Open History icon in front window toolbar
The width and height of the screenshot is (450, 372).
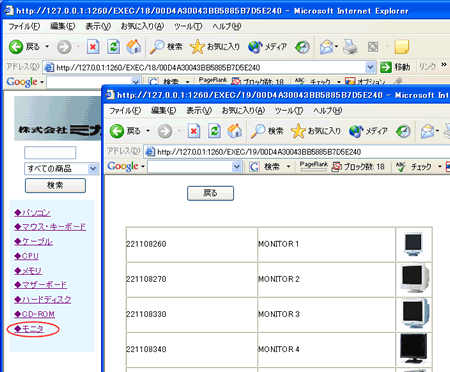[403, 131]
